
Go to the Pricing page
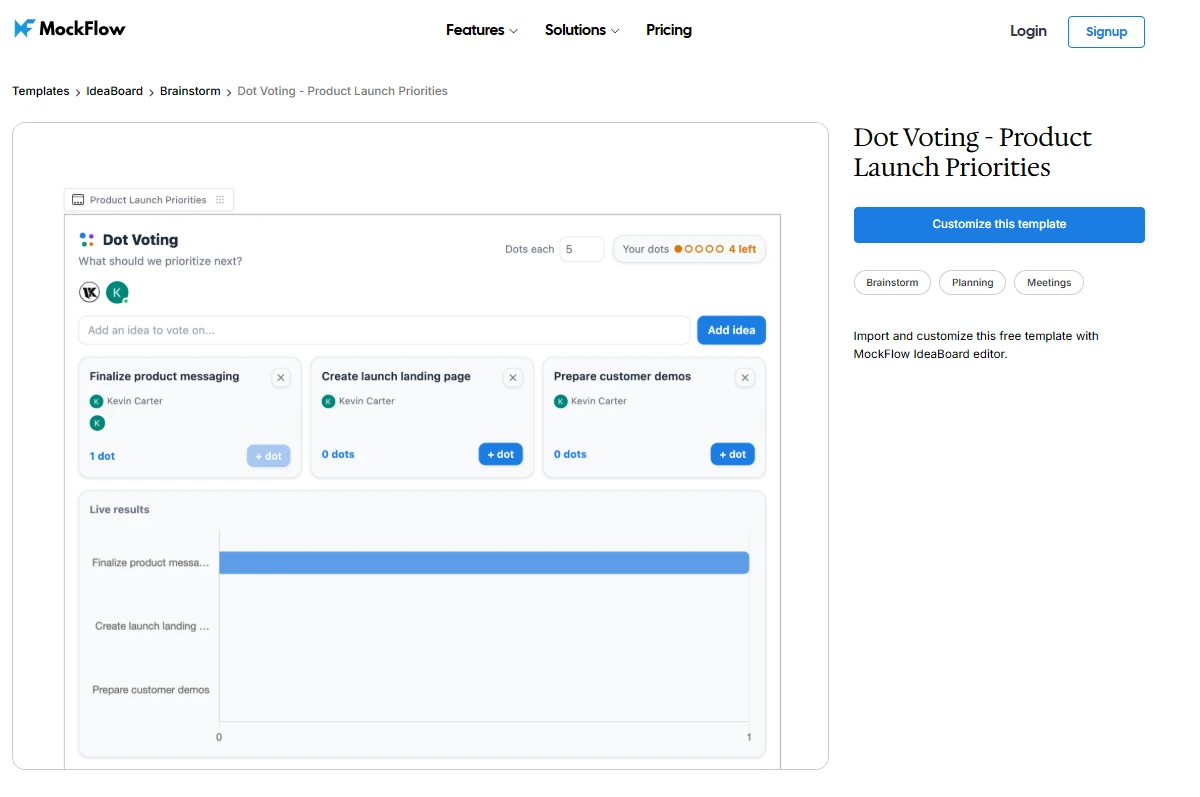(669, 30)
